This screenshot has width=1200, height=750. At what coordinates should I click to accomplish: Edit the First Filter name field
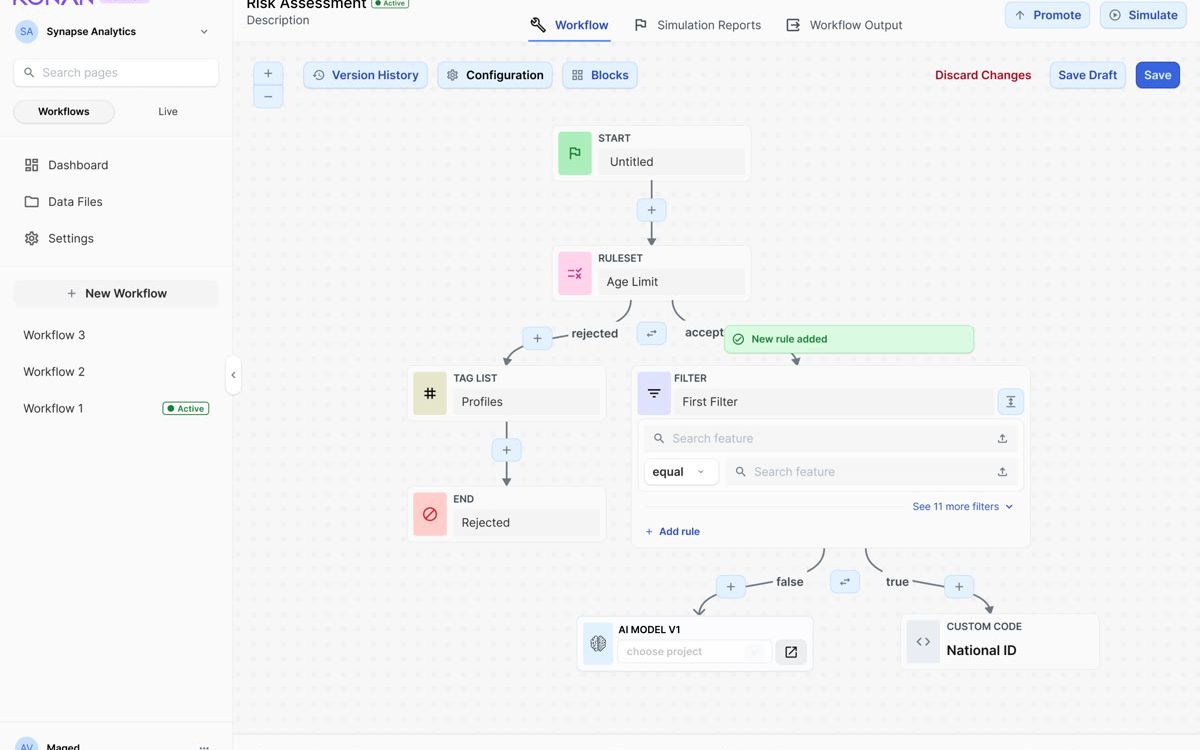(x=833, y=402)
